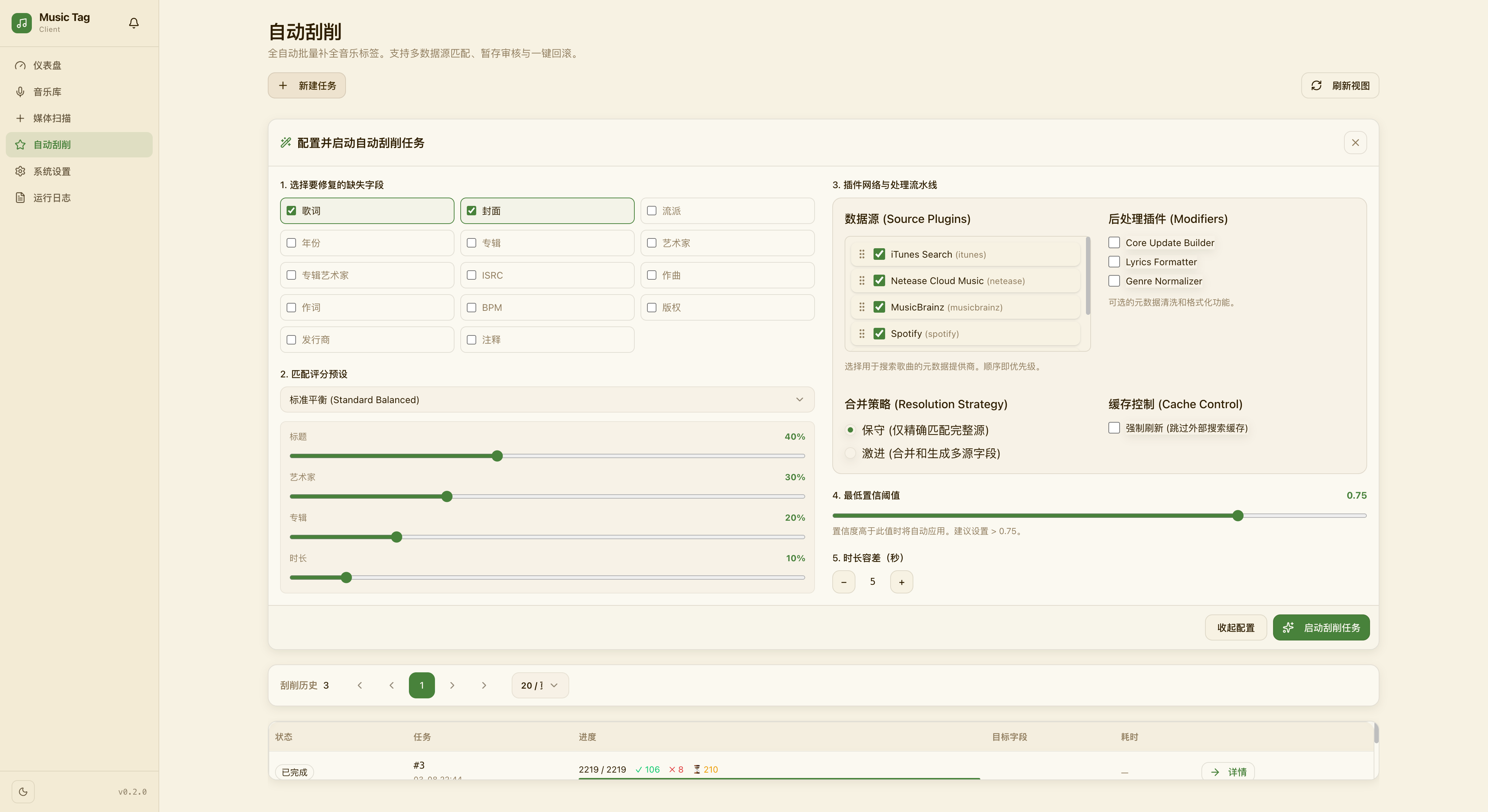Screen dimensions: 1488x812
Task: Enable Lyrics Formatter modifier
Action: 1114,262
